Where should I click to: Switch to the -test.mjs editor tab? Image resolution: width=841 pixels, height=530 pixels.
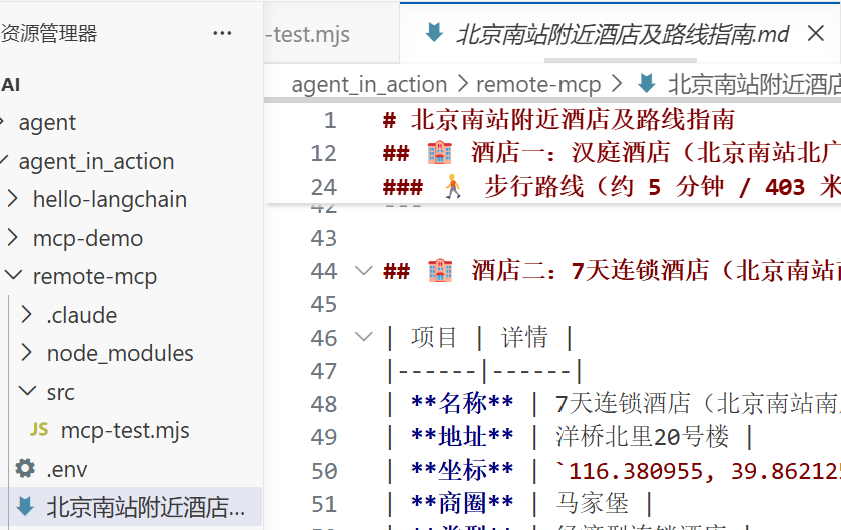pyautogui.click(x=308, y=34)
